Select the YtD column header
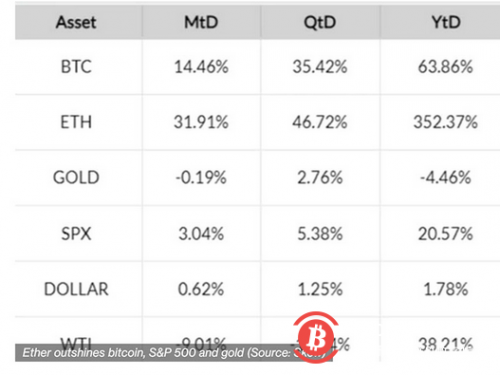 [x=446, y=22]
